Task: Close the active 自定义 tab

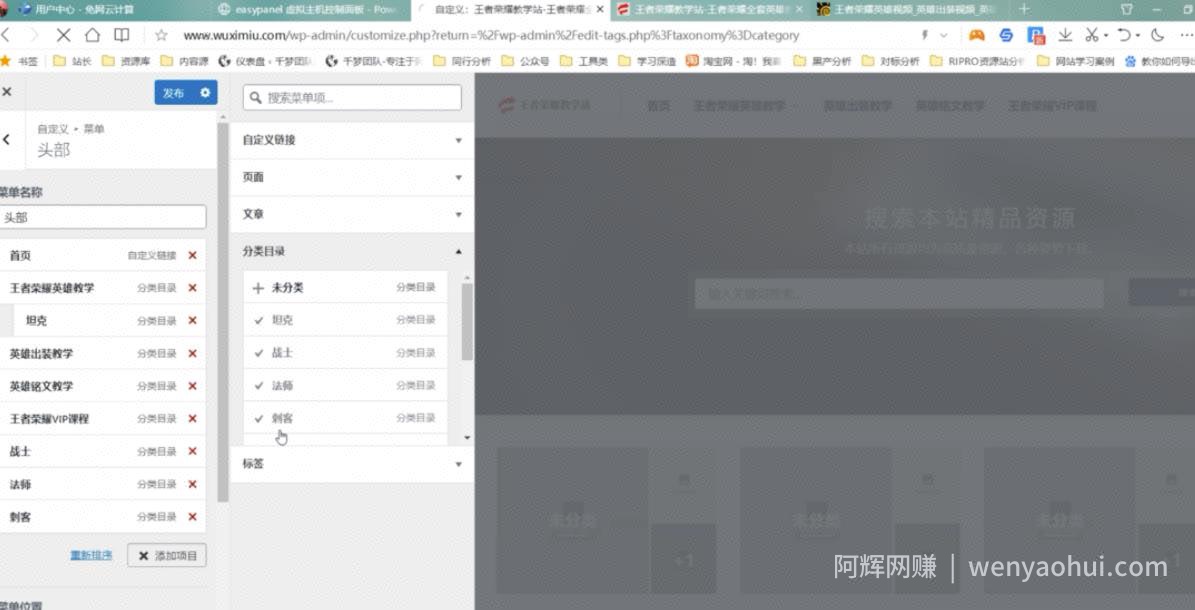Action: pos(601,9)
